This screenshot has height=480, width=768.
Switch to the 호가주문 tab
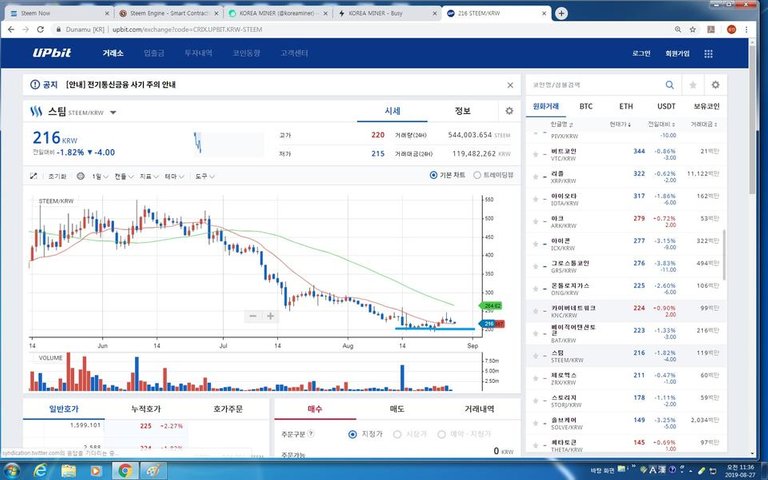[228, 408]
